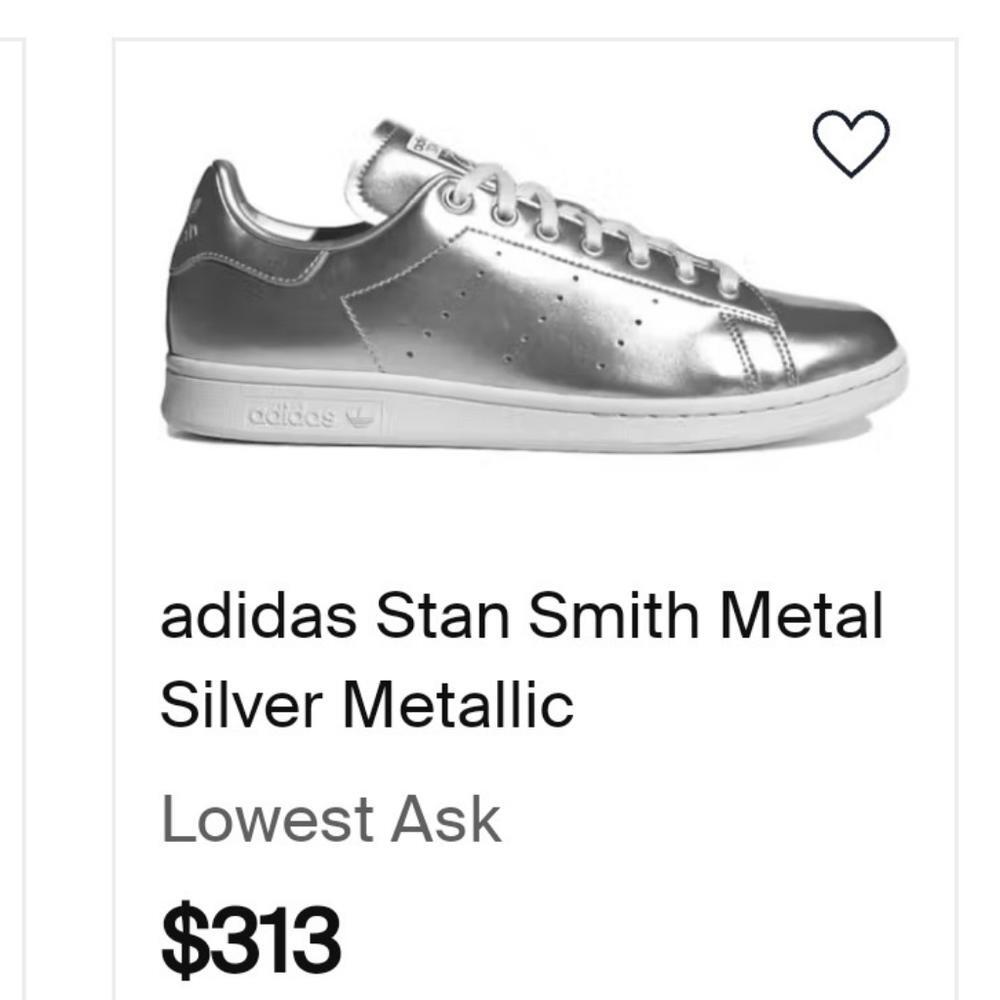Viewport: 1000px width, 1000px height.
Task: Click the white laces of the sneaker
Action: [x=590, y=225]
